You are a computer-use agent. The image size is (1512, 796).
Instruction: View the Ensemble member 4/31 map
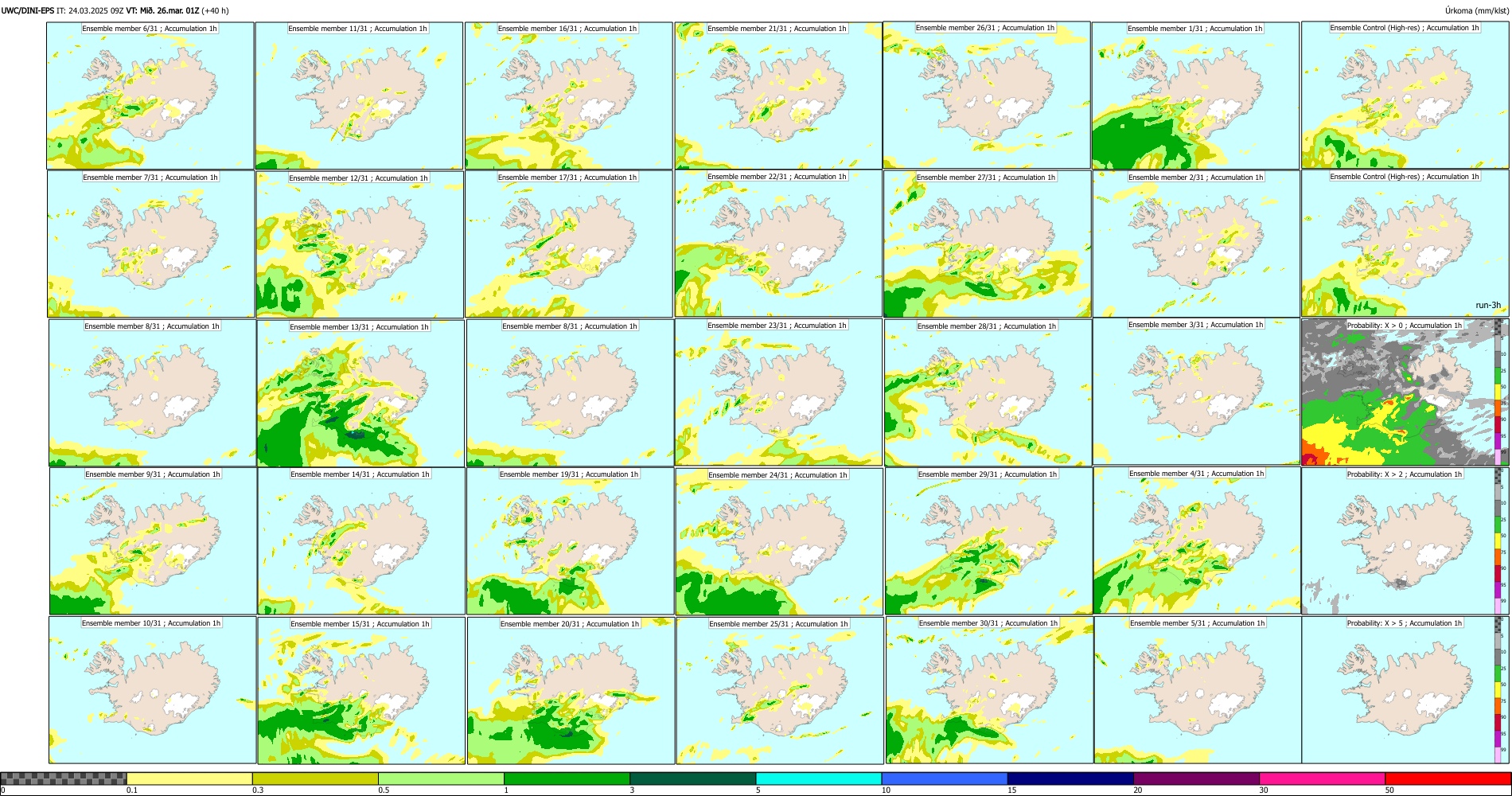pyautogui.click(x=1197, y=540)
